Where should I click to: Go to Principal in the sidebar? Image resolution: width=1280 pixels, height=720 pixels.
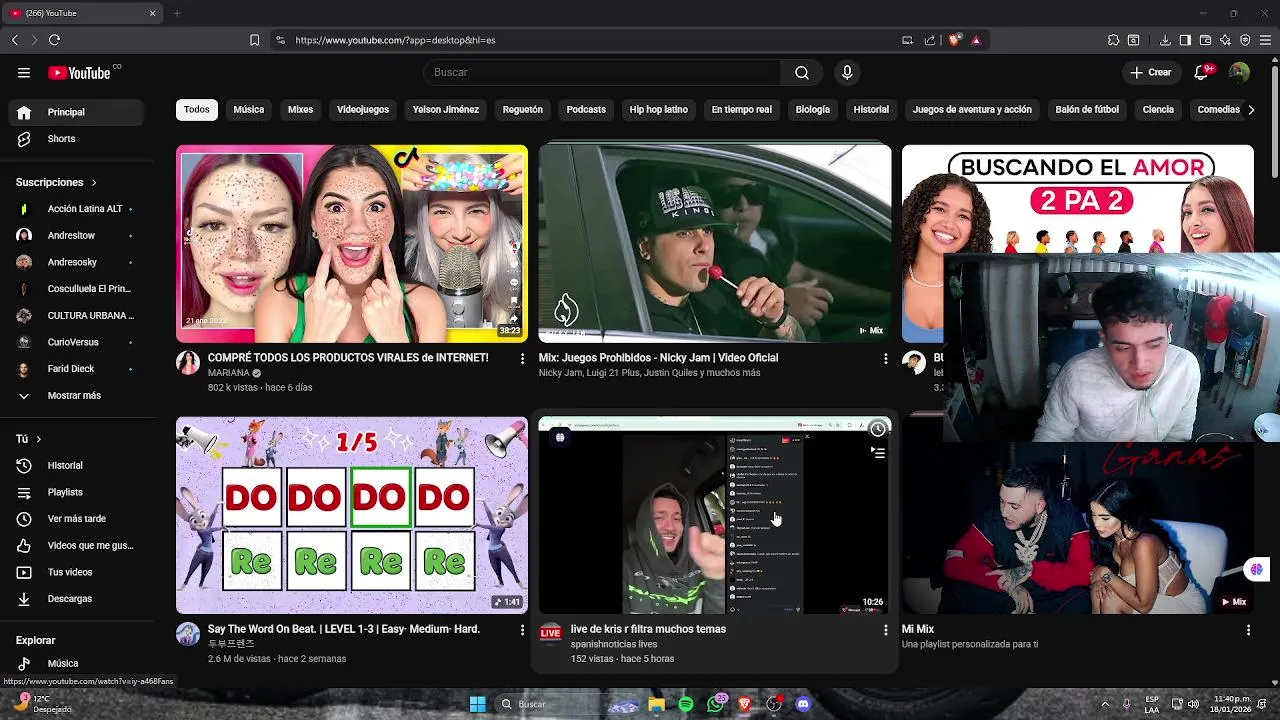[78, 112]
